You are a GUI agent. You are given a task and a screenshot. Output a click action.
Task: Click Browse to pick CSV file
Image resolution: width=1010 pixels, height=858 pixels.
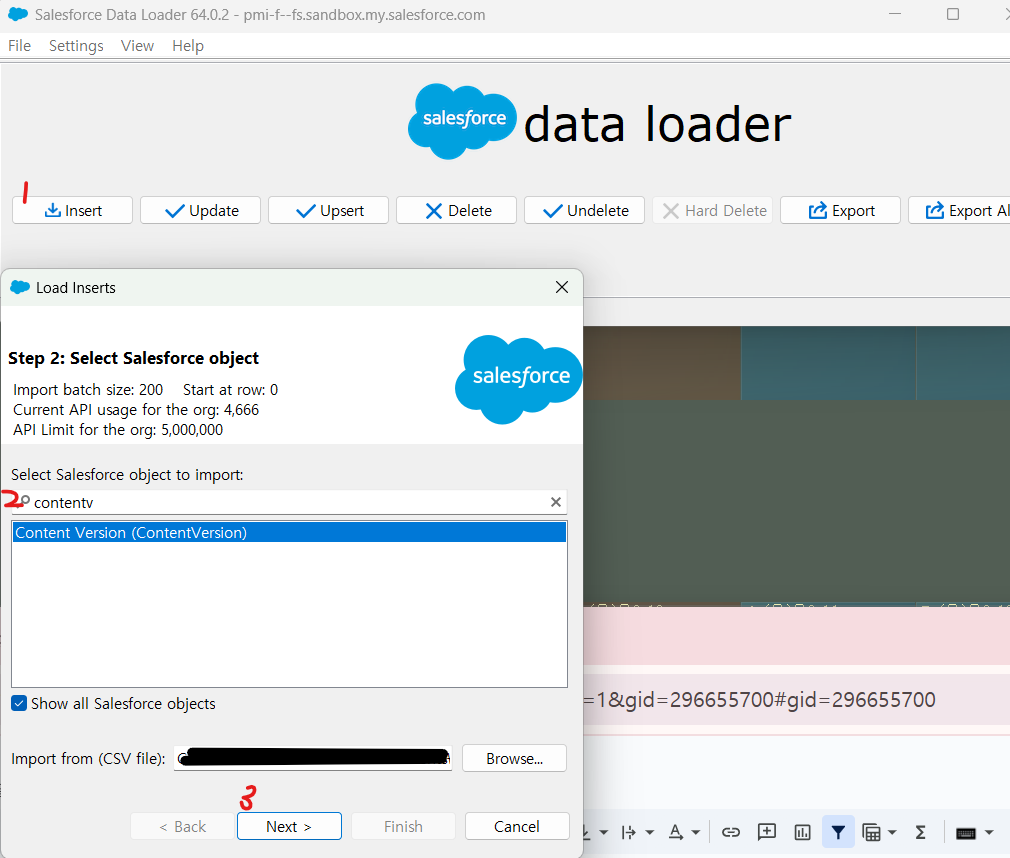pos(514,758)
